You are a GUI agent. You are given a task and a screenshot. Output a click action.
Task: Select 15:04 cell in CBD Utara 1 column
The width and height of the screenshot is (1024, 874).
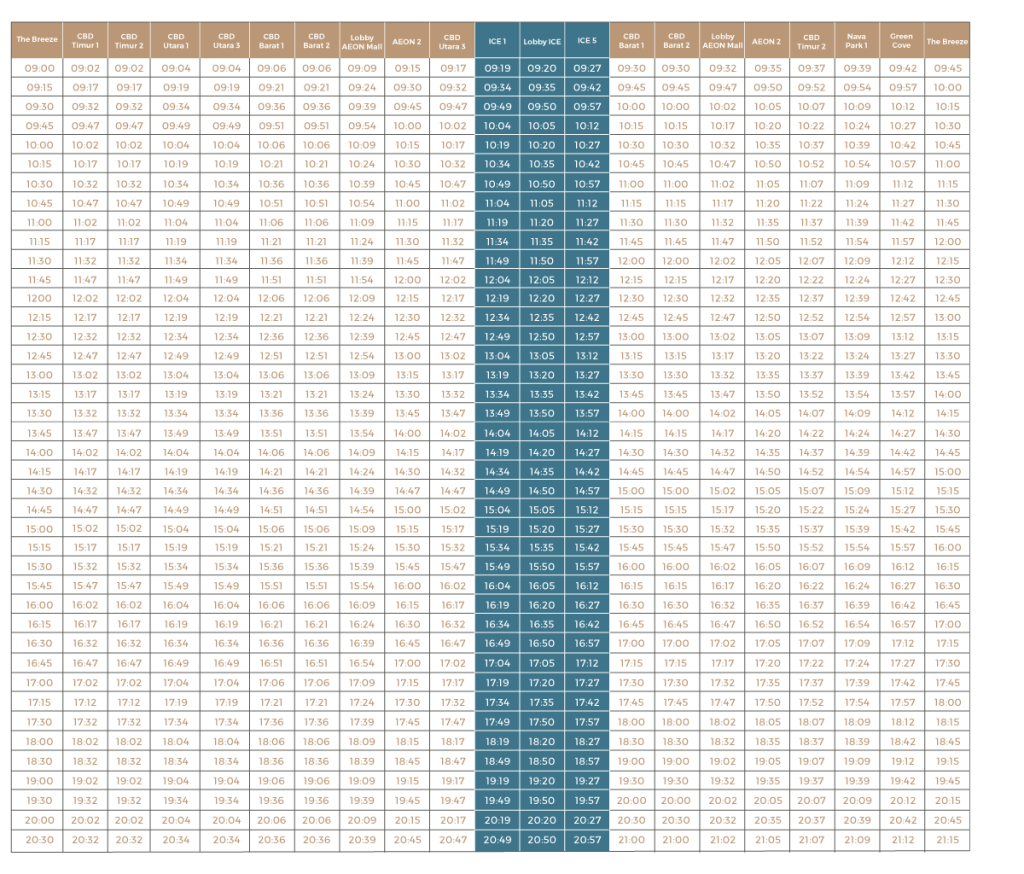[176, 529]
